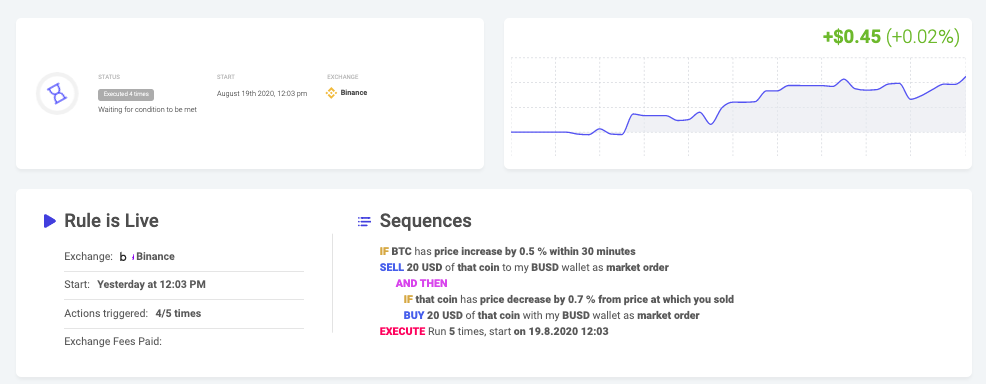Click the line chart's latest peak
Viewport: 986px width, 384px height.
click(x=965, y=77)
